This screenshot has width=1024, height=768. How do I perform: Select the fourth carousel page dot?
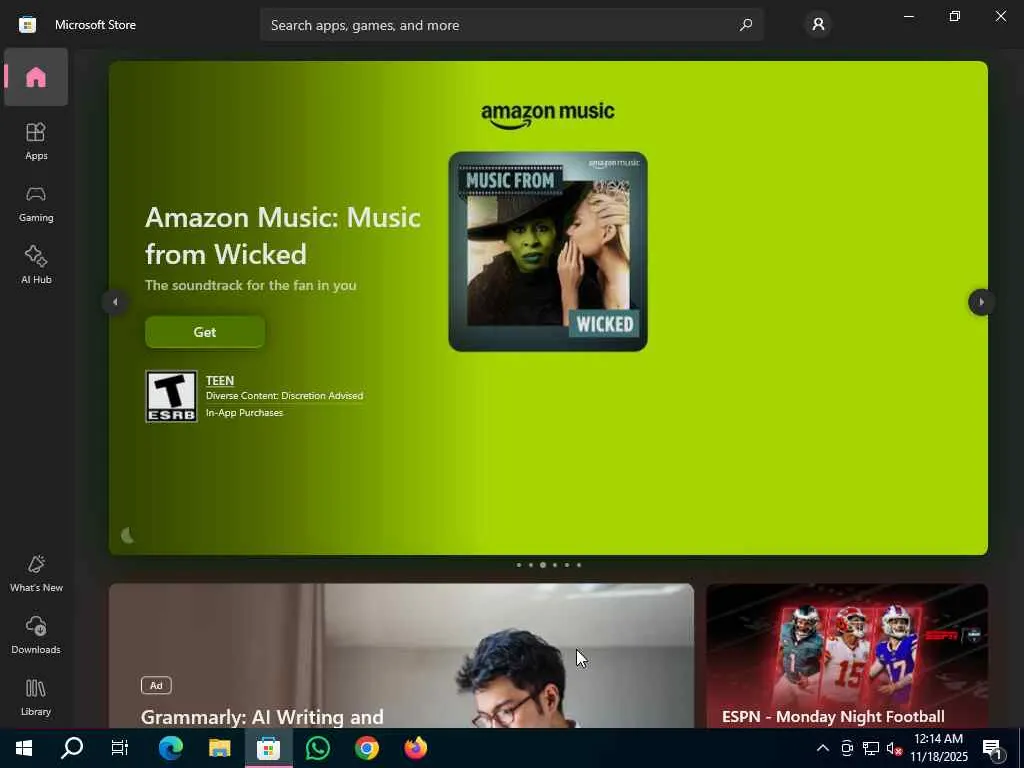554,565
